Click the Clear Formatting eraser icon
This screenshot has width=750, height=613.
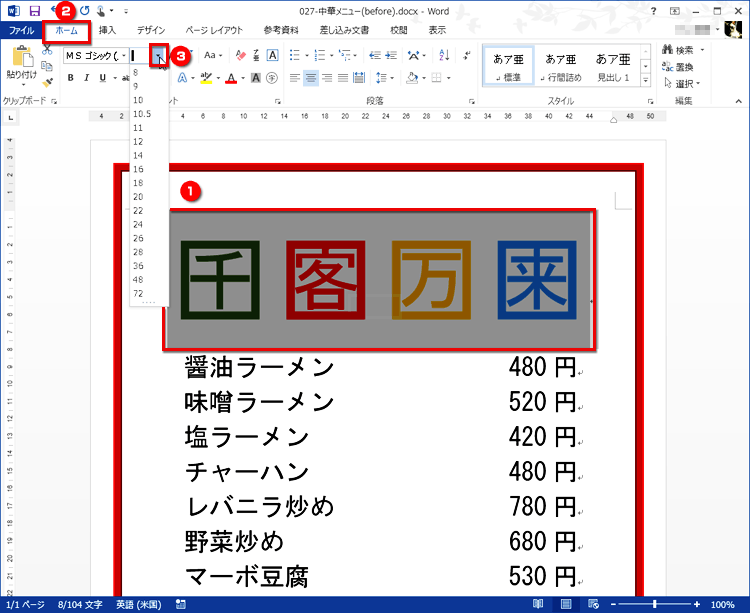pyautogui.click(x=241, y=55)
